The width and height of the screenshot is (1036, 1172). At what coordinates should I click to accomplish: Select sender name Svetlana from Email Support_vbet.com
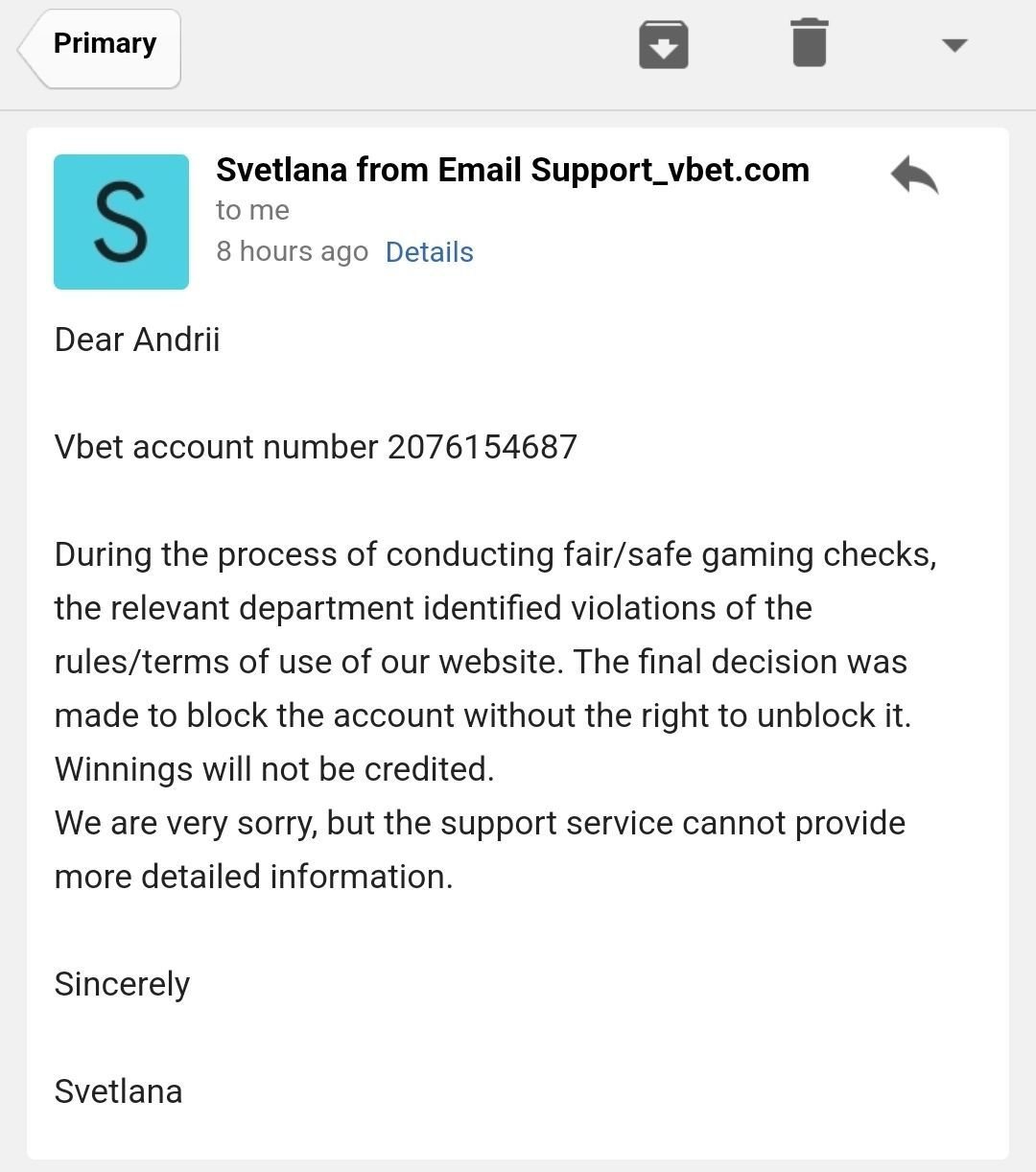click(512, 170)
